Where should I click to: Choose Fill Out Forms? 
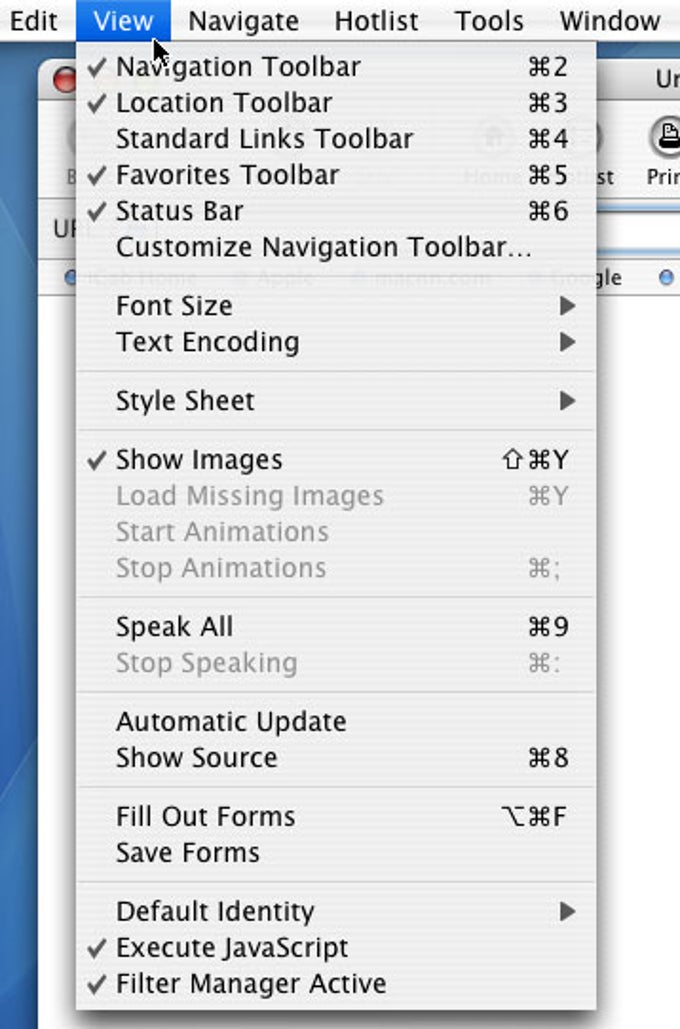[x=336, y=818]
